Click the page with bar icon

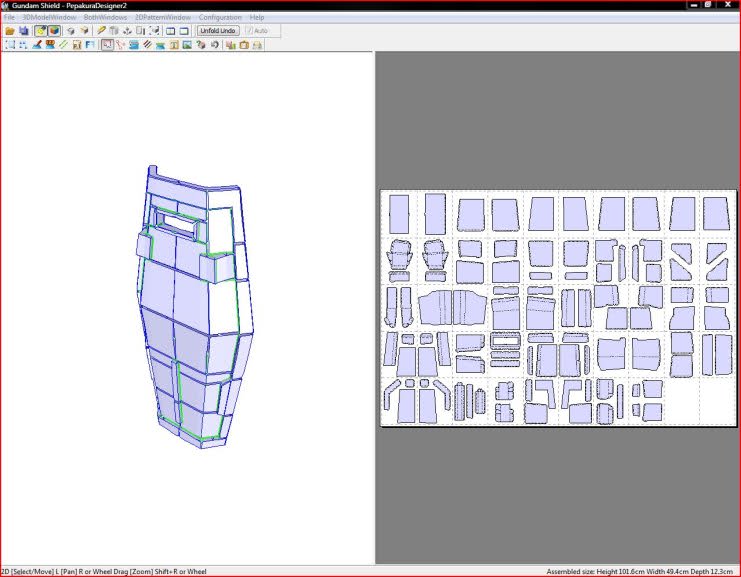(x=140, y=31)
